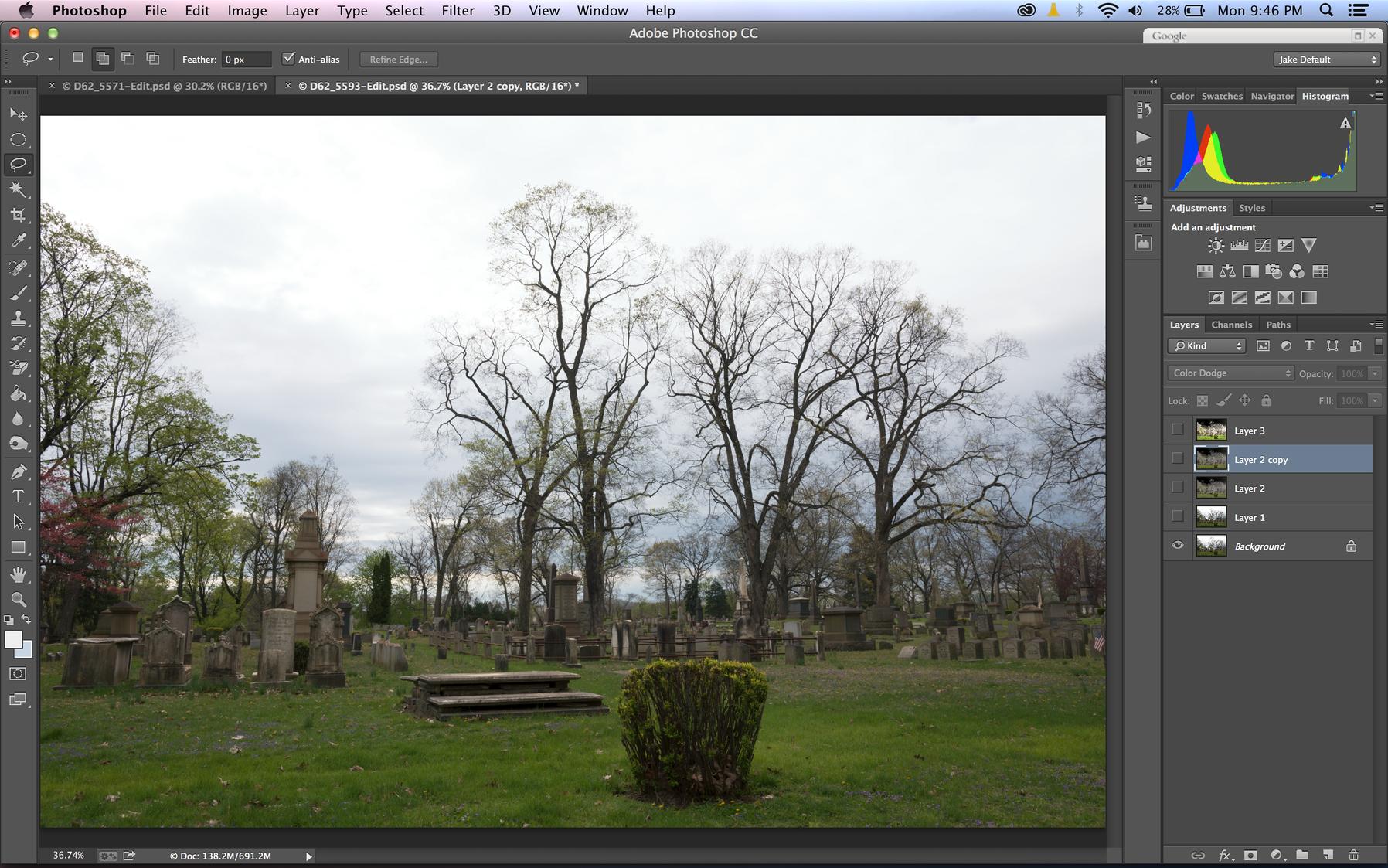Select the Crop tool
Screen dimensions: 1388x868
point(18,215)
